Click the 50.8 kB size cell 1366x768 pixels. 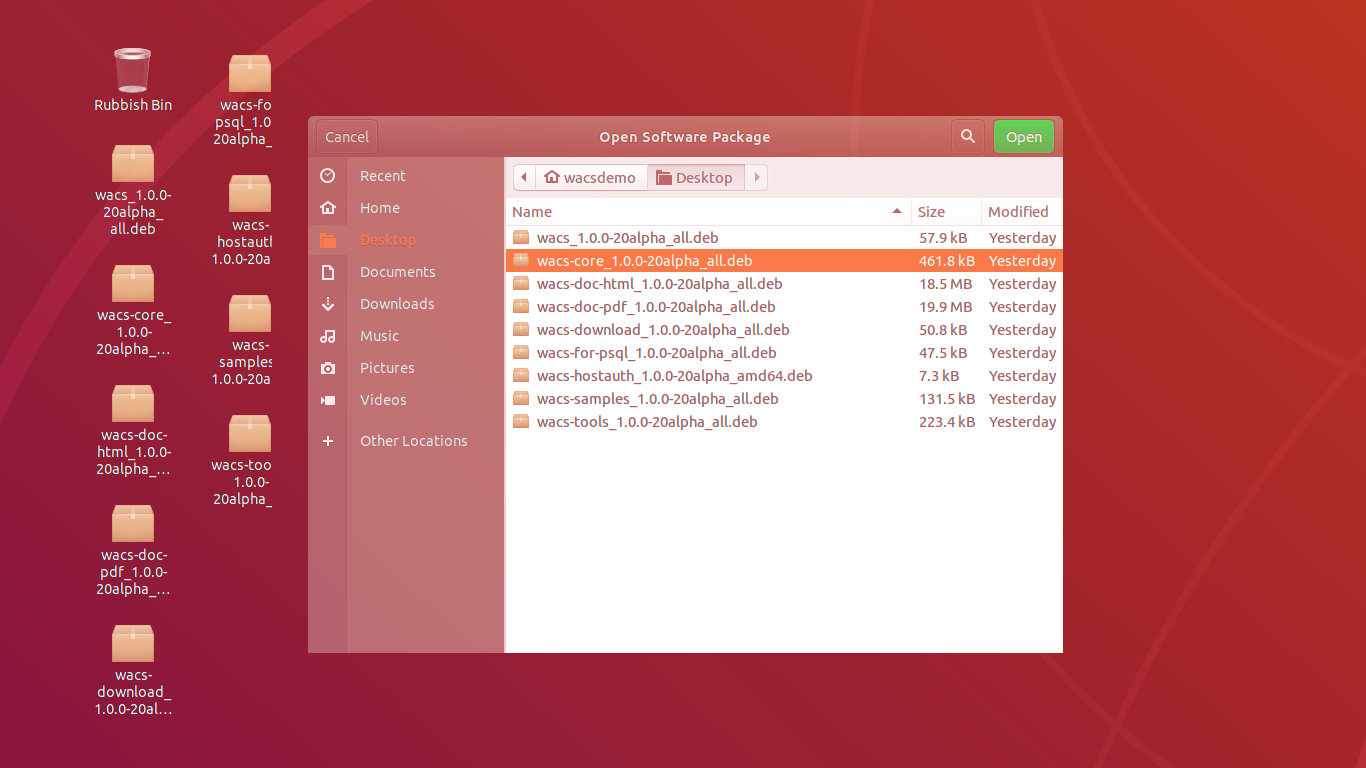tap(943, 330)
